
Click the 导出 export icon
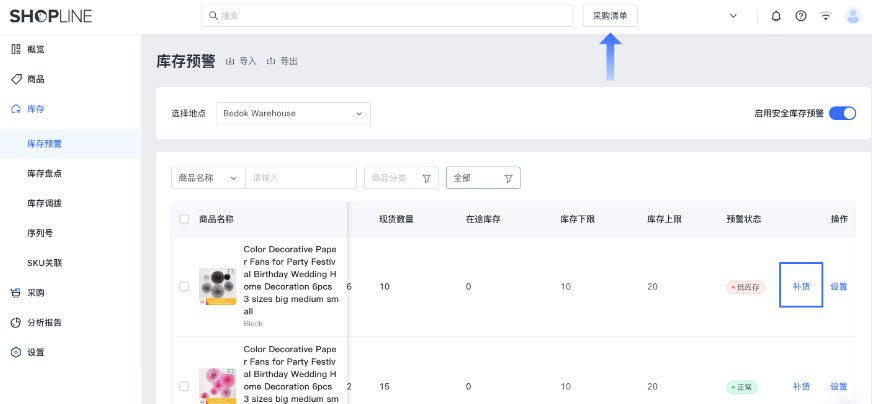click(x=272, y=62)
